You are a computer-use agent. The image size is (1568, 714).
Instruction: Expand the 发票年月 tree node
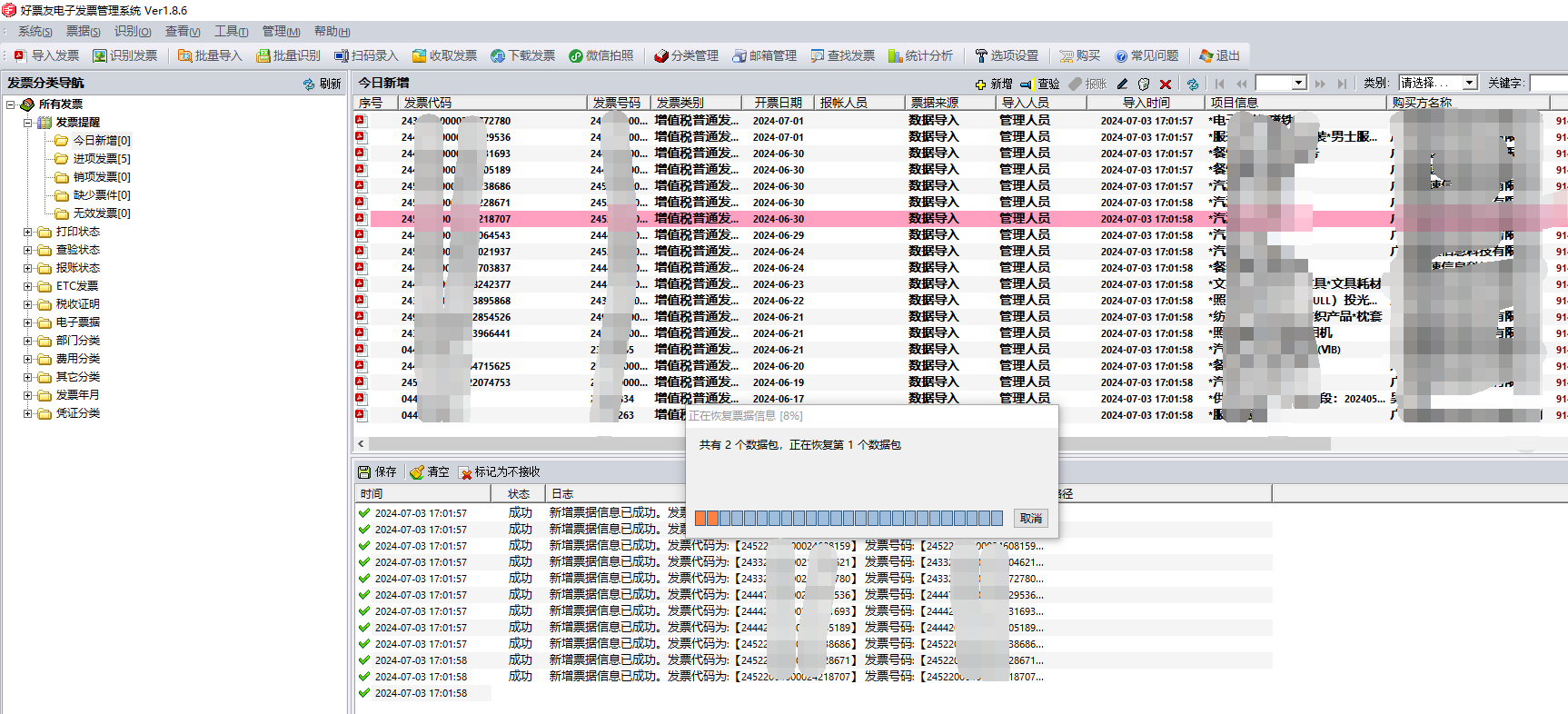(x=27, y=395)
